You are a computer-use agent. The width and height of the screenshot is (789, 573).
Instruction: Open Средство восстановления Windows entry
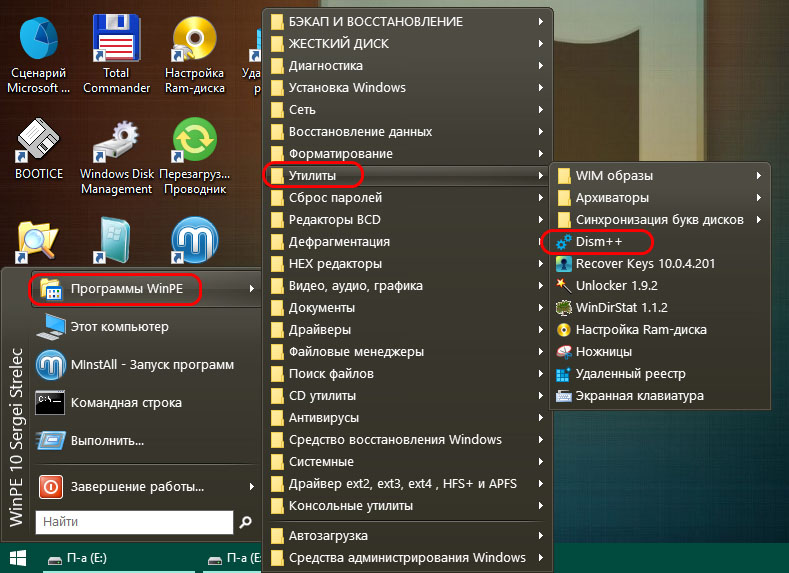[407, 440]
